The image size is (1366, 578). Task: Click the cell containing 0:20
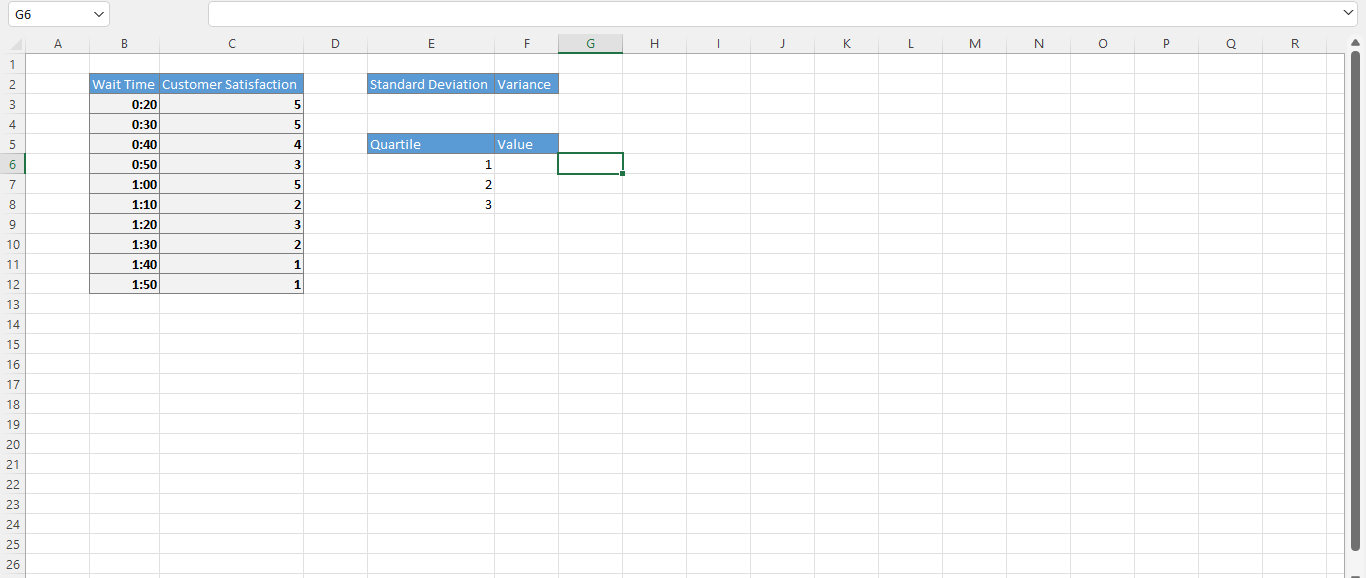pos(123,104)
